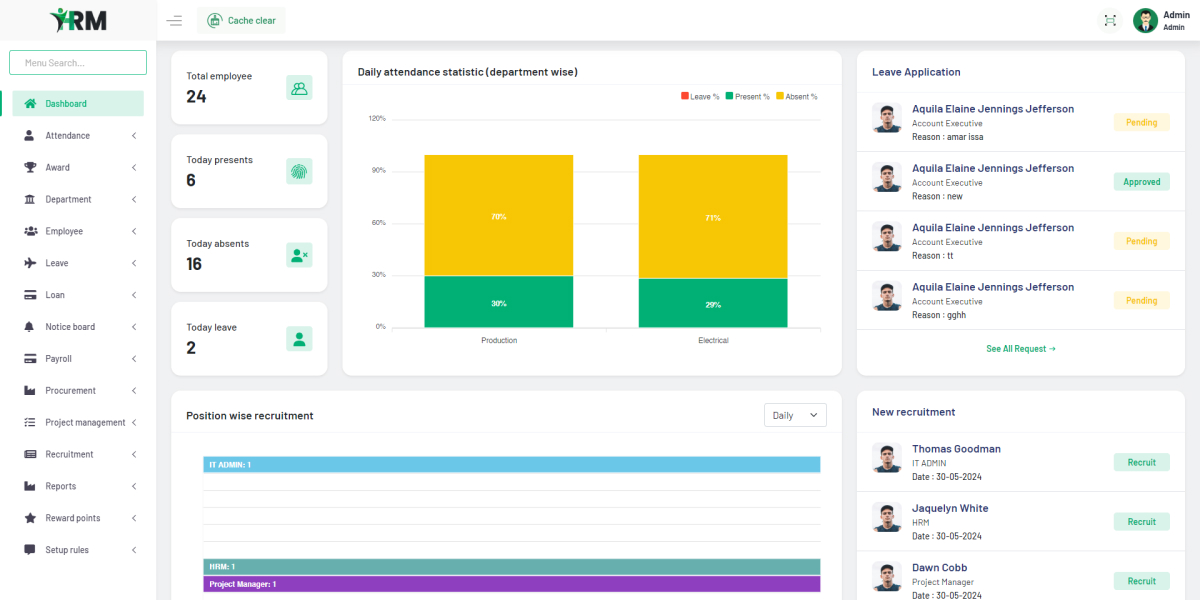Image resolution: width=1200 pixels, height=600 pixels.
Task: Click the See All Request link
Action: 1020,348
